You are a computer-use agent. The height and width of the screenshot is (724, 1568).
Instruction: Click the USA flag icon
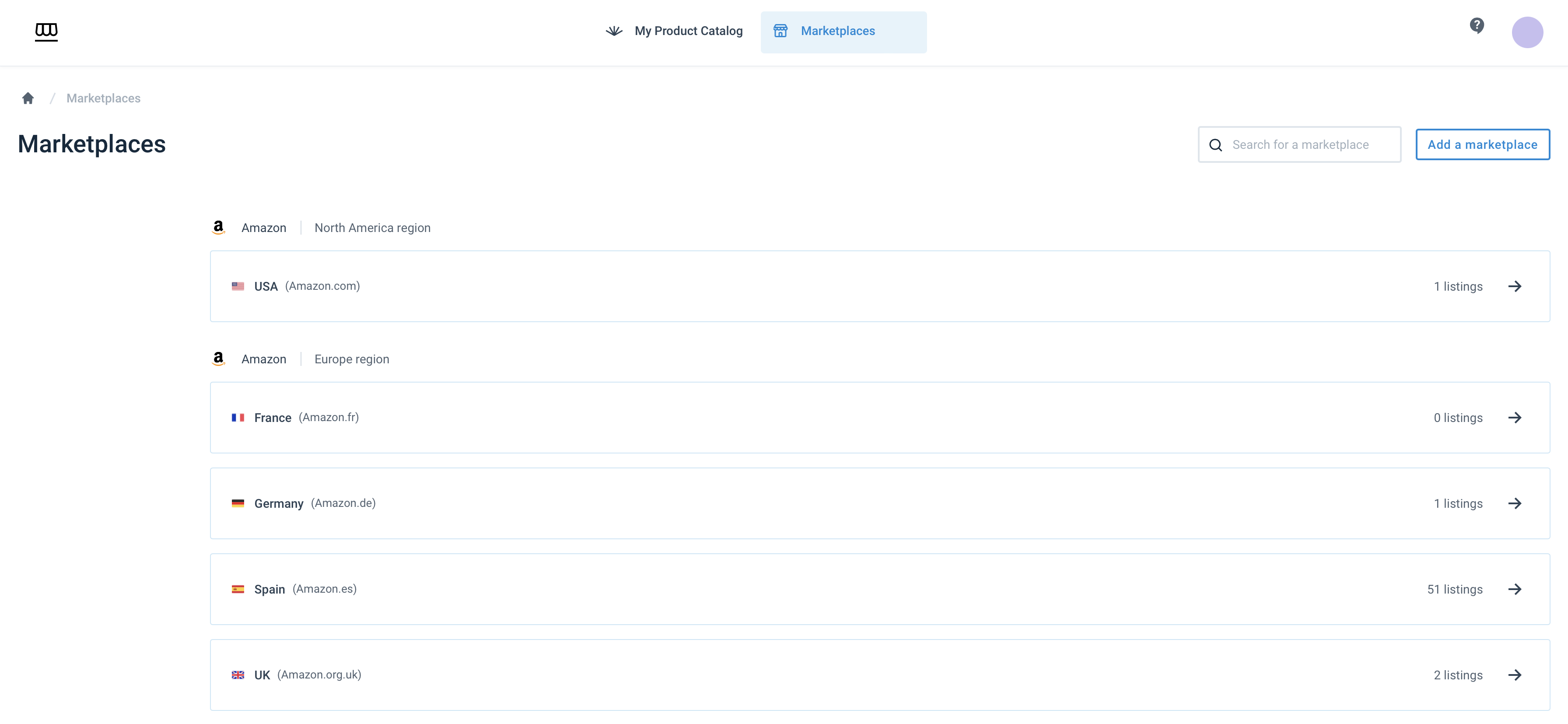pos(238,286)
